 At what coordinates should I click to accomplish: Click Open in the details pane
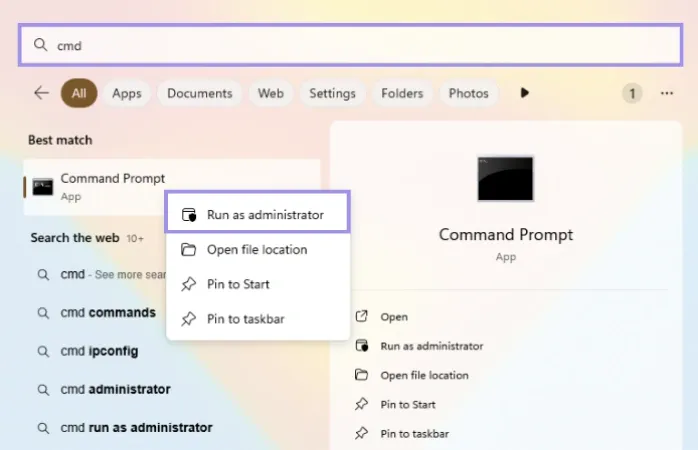[x=394, y=317]
